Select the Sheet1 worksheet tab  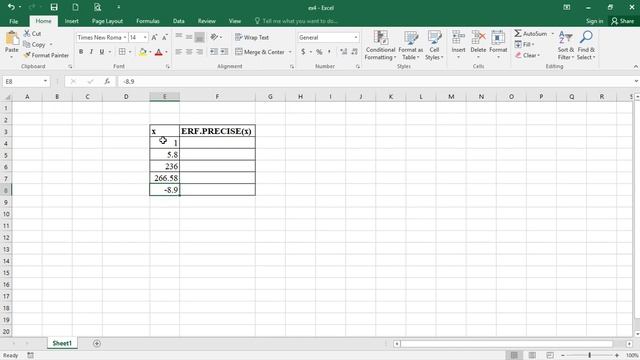pos(62,343)
